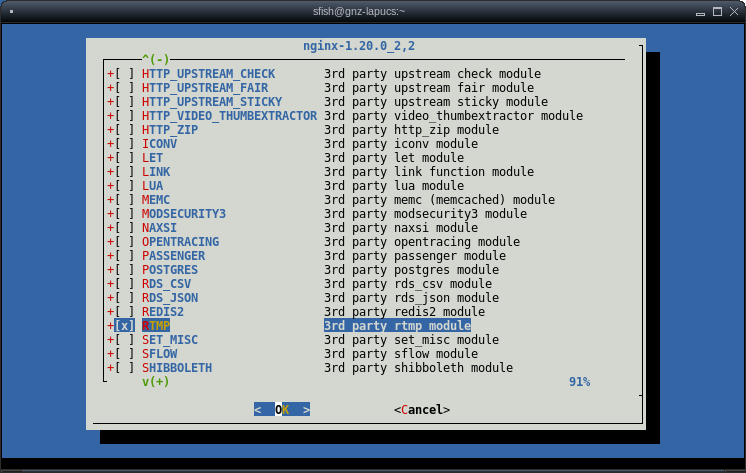
Task: Enable the POSTGRES checkbox
Action: 124,270
